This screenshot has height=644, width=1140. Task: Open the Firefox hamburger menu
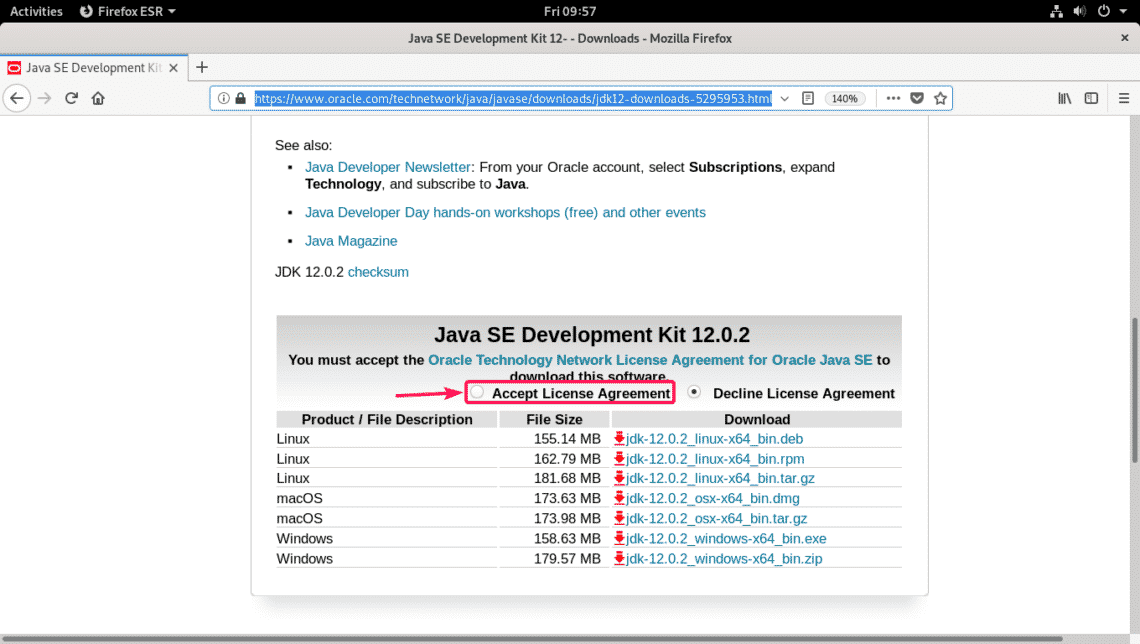[x=1124, y=98]
